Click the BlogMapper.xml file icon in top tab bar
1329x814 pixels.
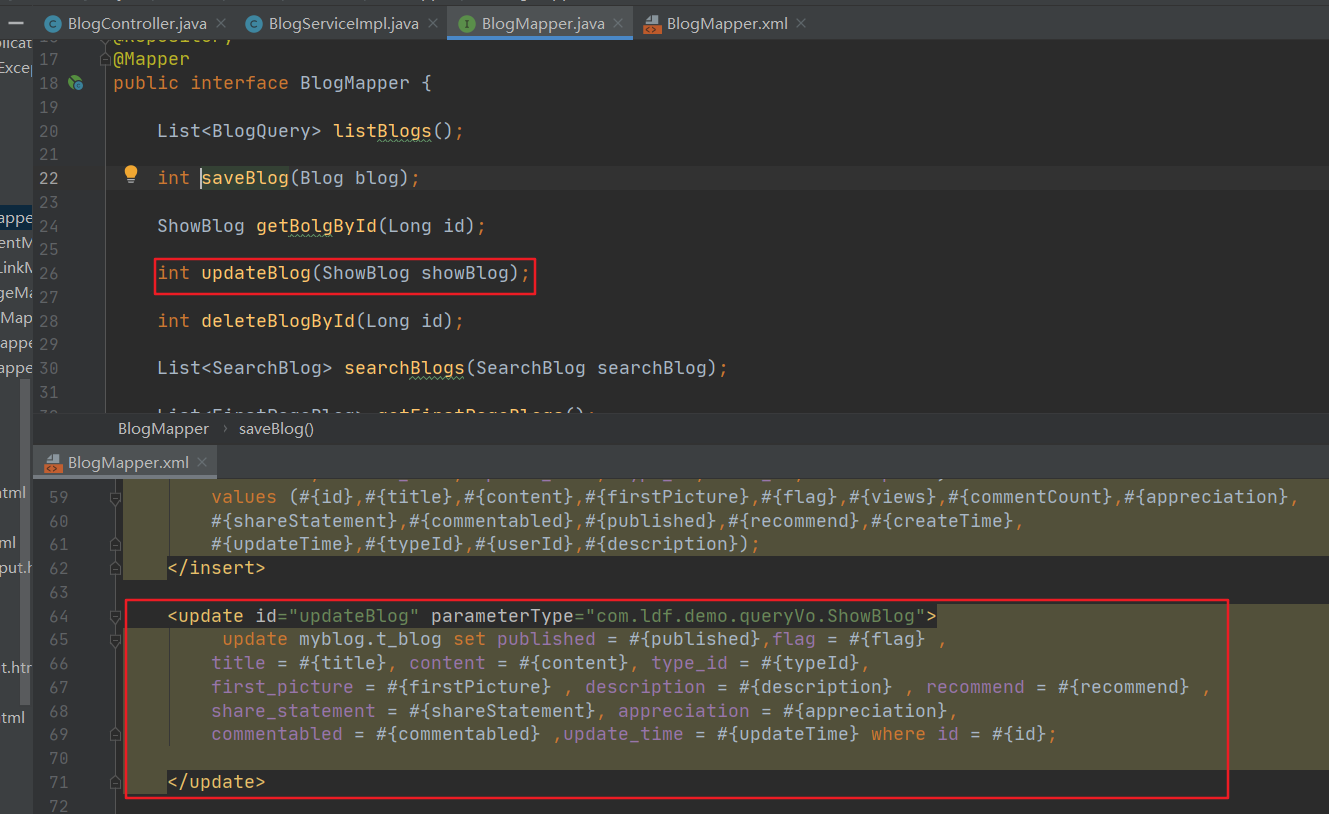(652, 24)
